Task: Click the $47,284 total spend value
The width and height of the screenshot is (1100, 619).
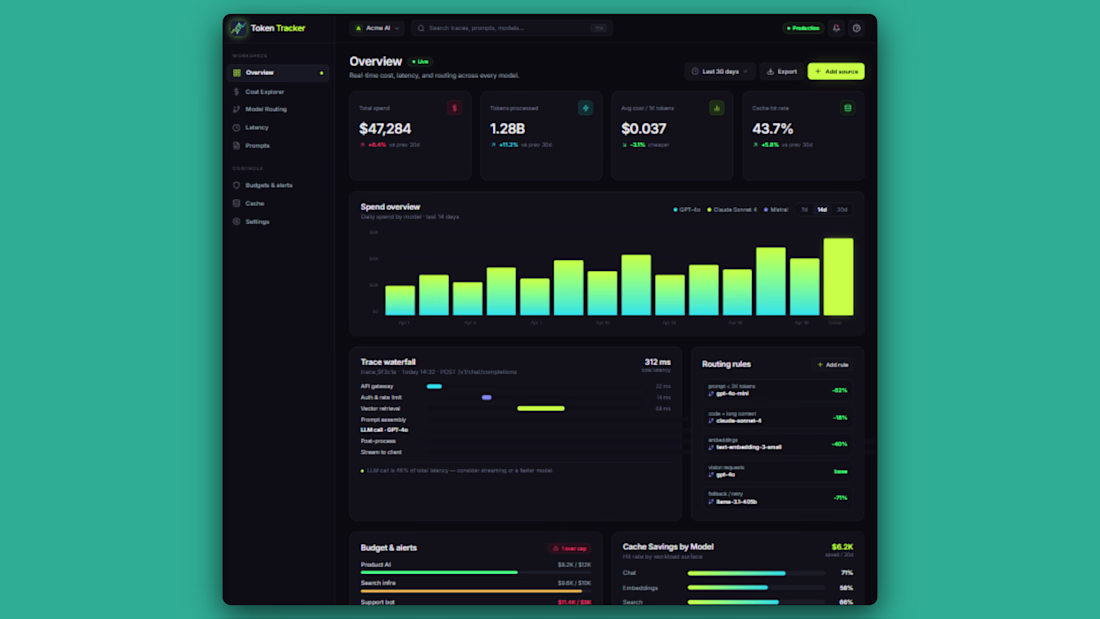Action: [385, 128]
